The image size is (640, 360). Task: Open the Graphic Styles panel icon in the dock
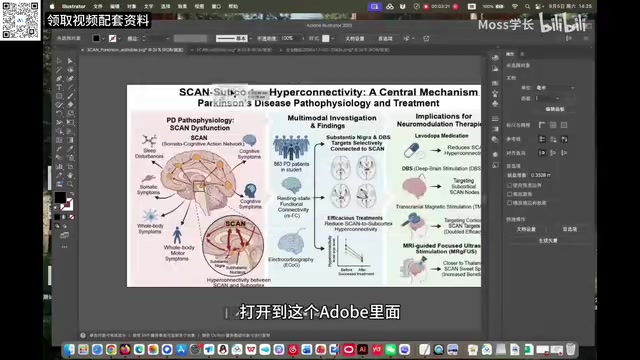[x=495, y=164]
